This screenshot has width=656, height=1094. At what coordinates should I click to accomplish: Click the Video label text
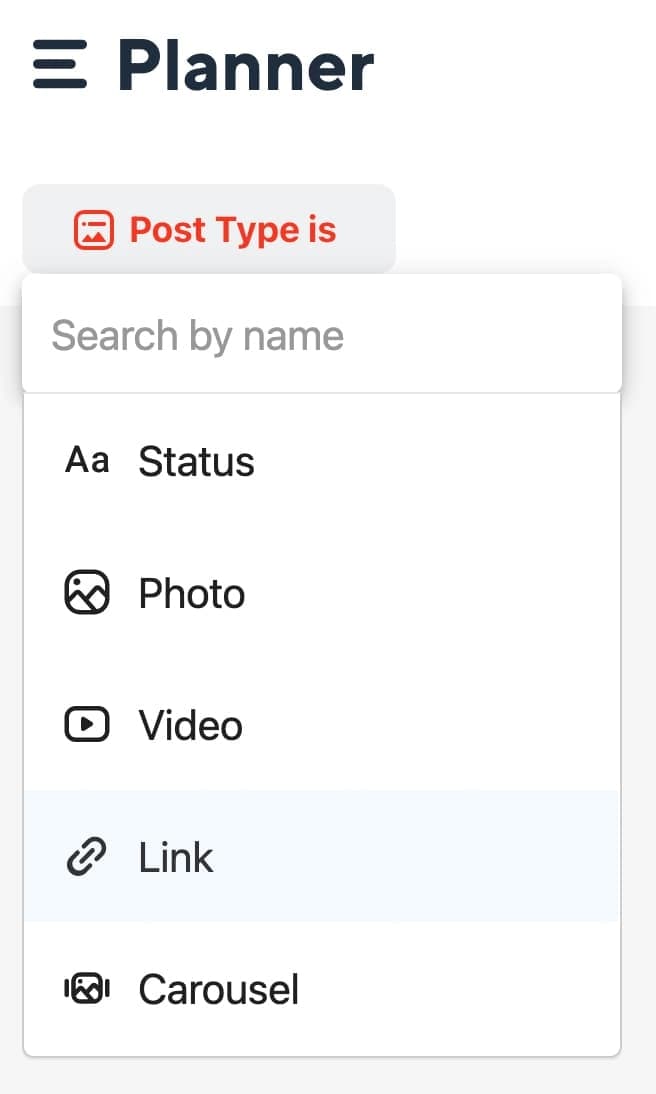(x=191, y=725)
